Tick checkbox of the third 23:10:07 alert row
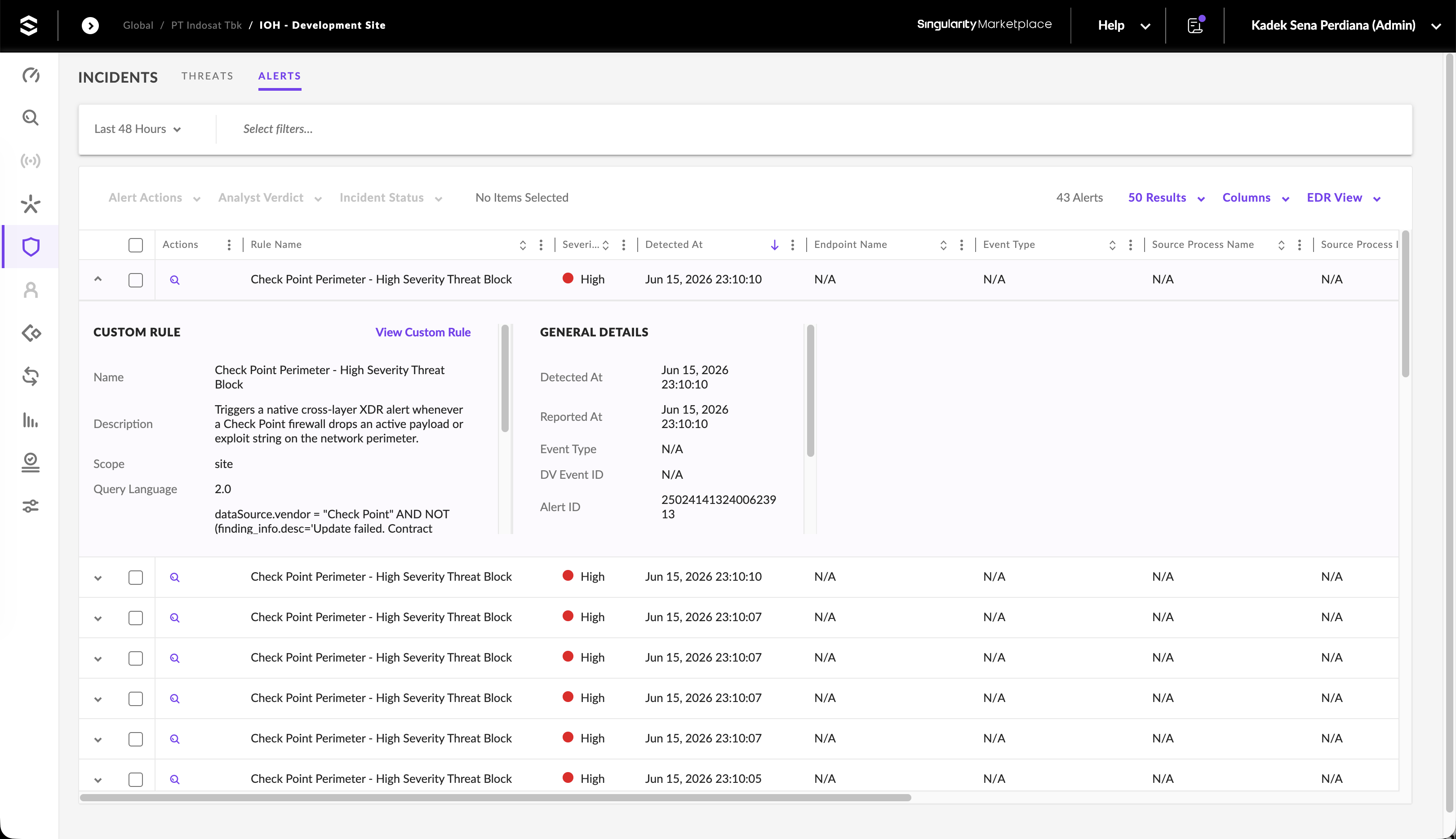1456x839 pixels. [x=135, y=698]
